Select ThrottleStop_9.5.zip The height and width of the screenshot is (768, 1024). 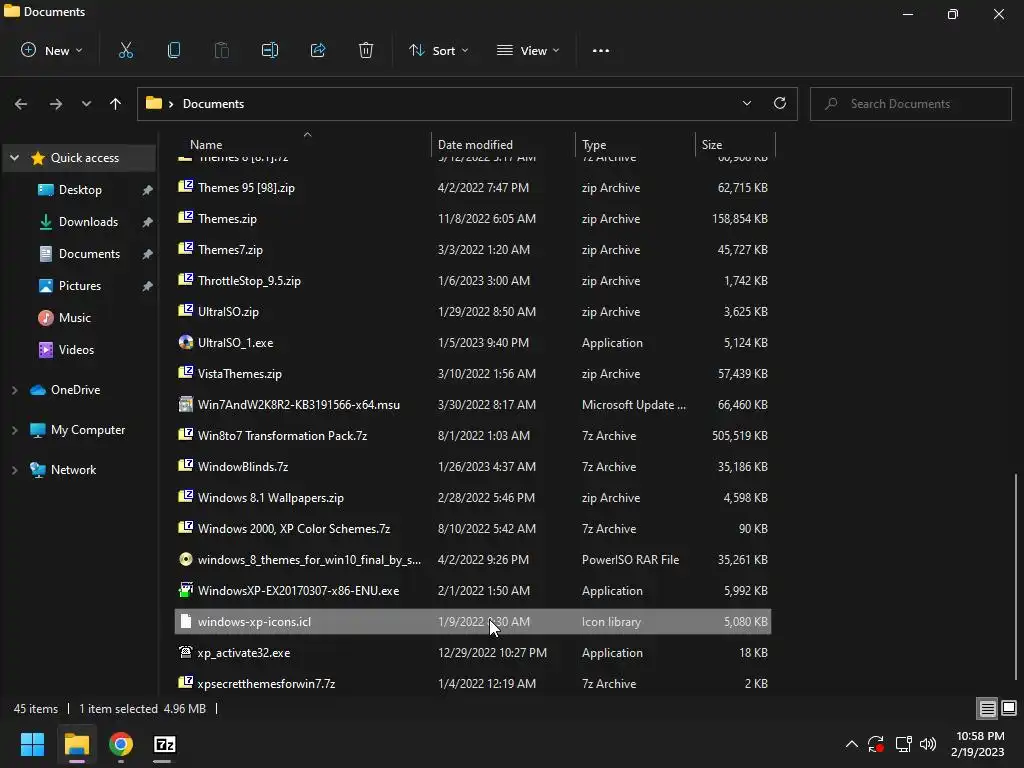tap(473, 280)
